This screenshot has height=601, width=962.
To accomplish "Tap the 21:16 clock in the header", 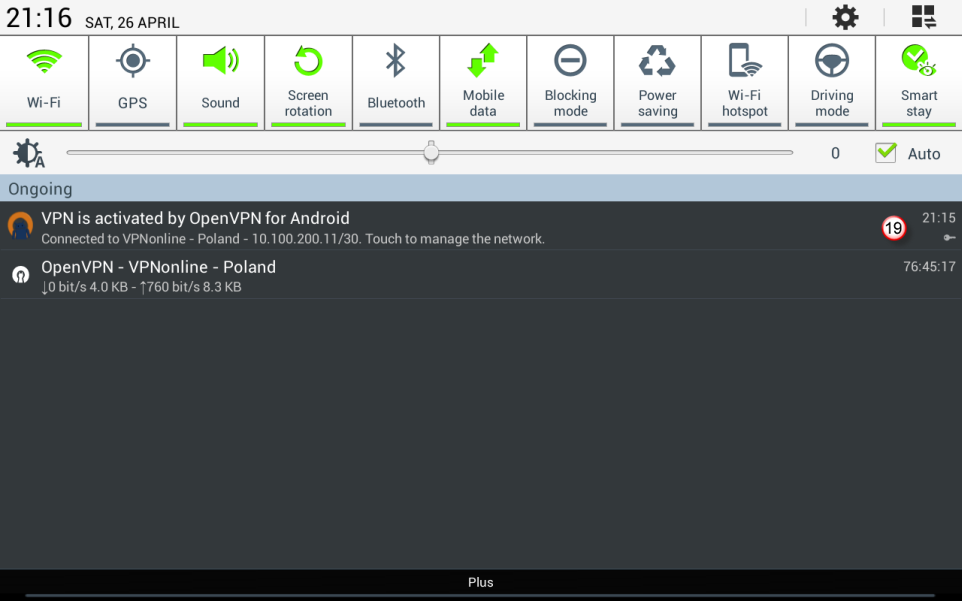I will tap(39, 18).
